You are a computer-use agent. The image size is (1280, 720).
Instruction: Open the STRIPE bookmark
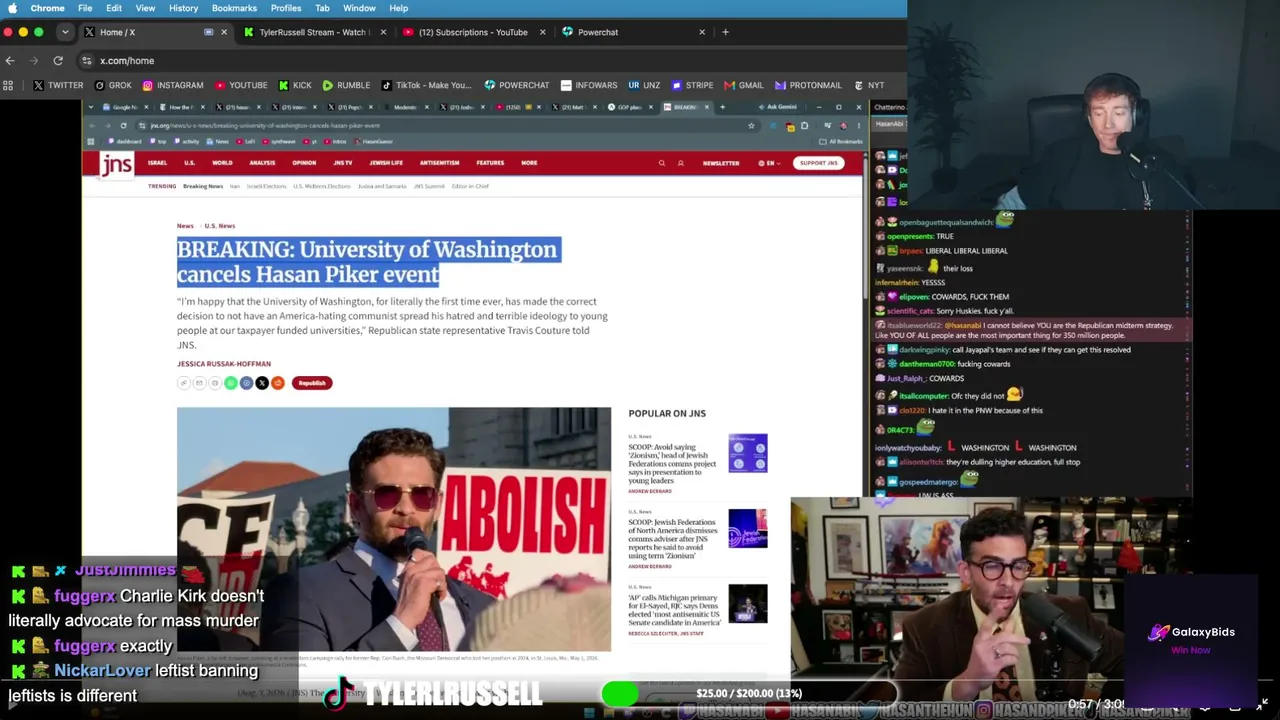692,85
